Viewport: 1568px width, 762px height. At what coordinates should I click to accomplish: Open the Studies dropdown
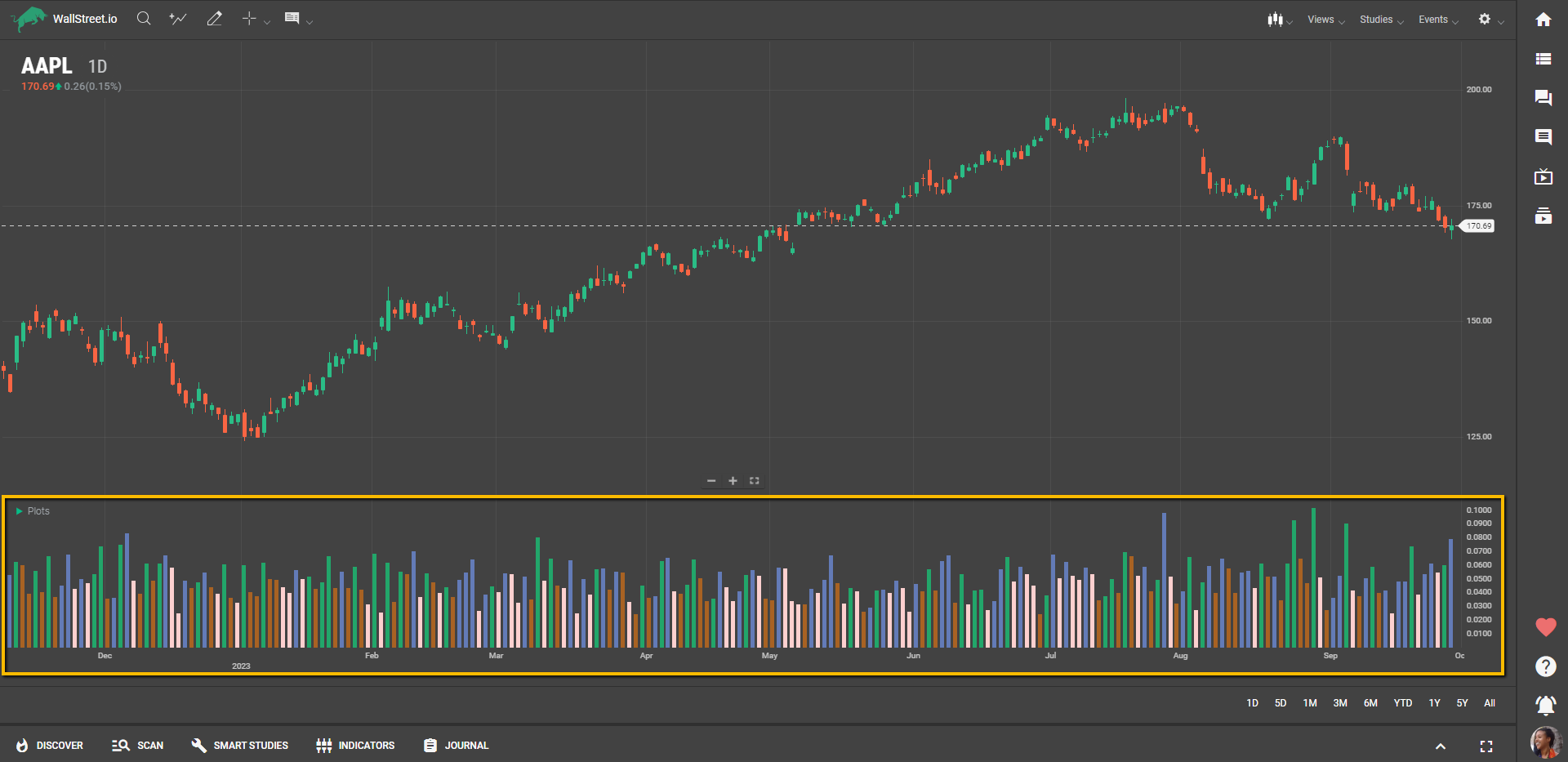[x=1380, y=20]
